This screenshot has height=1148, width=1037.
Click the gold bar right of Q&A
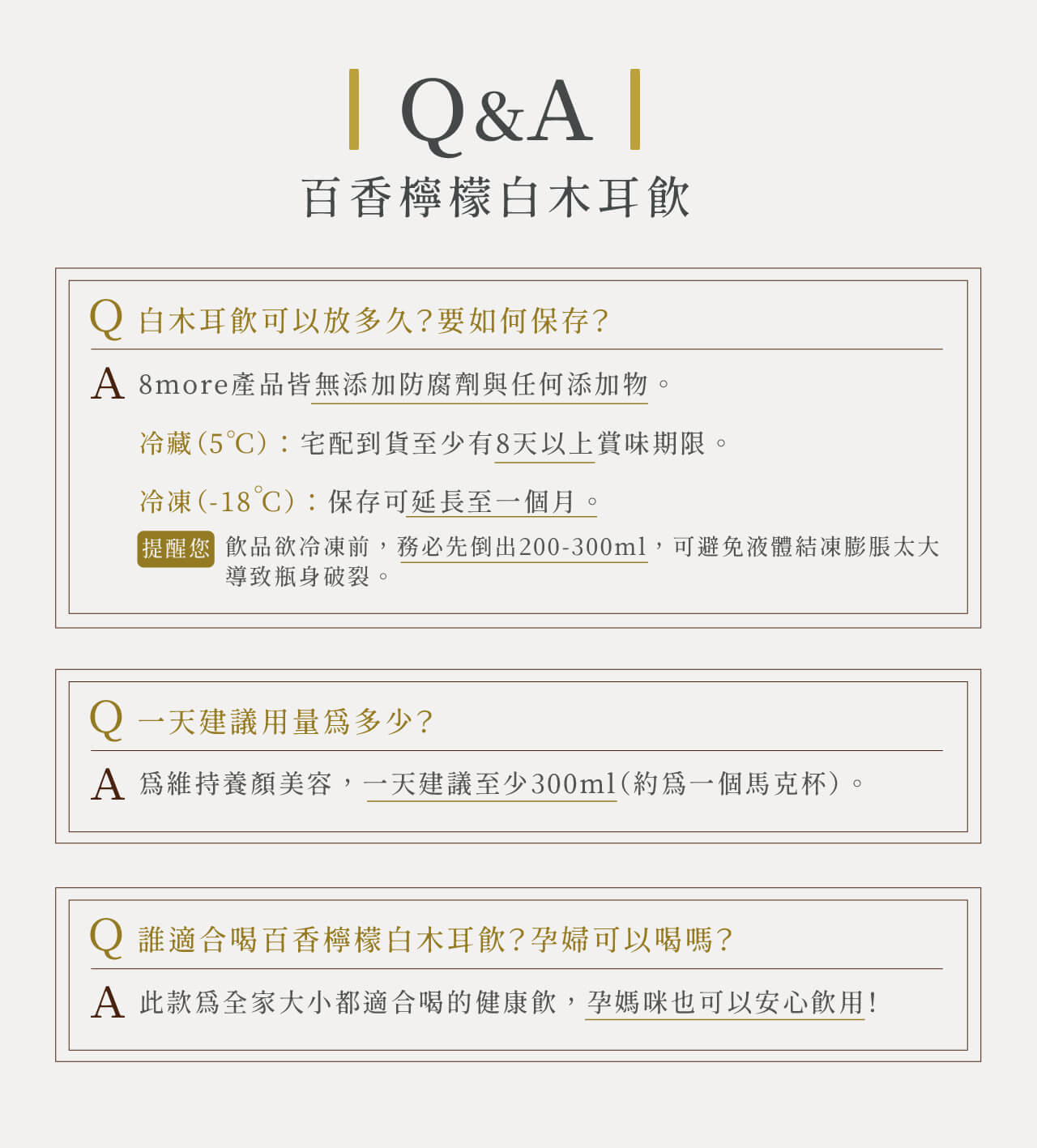[x=635, y=109]
